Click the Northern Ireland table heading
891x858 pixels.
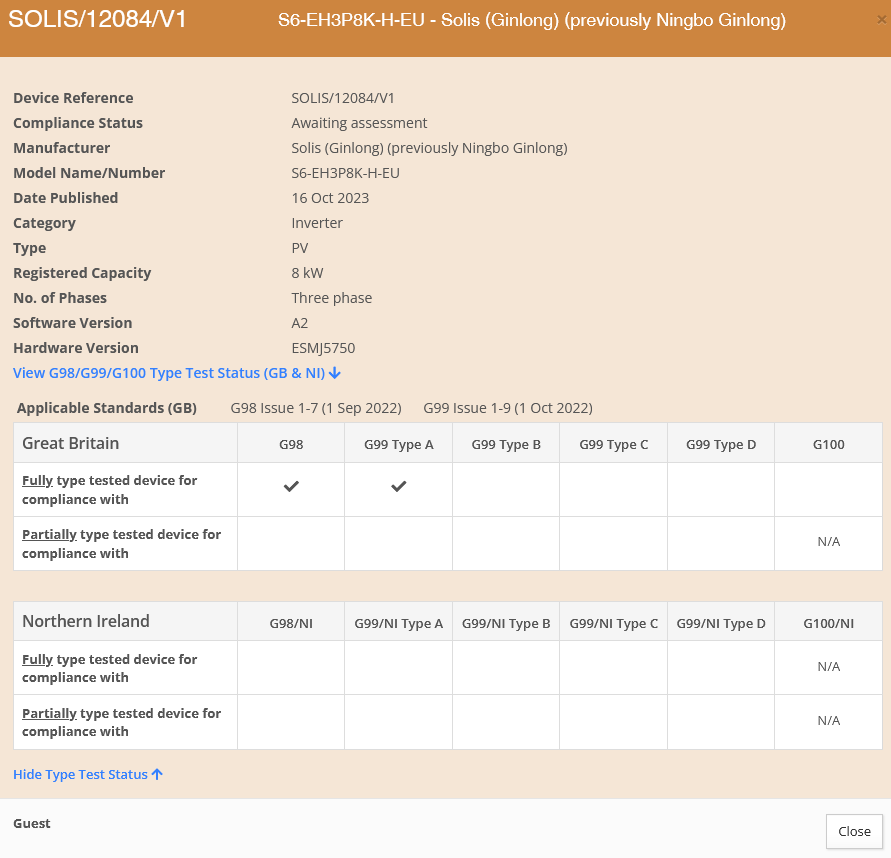point(86,621)
